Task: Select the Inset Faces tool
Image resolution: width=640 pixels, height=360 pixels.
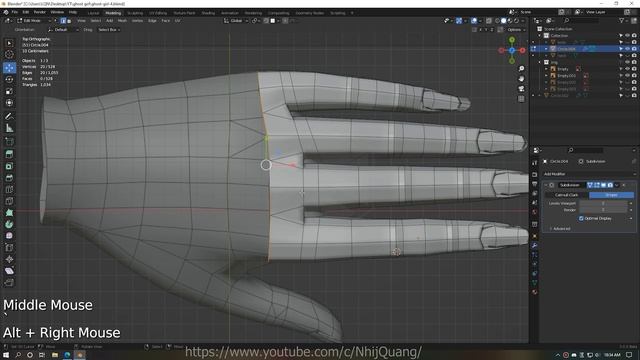Action: pos(9,166)
